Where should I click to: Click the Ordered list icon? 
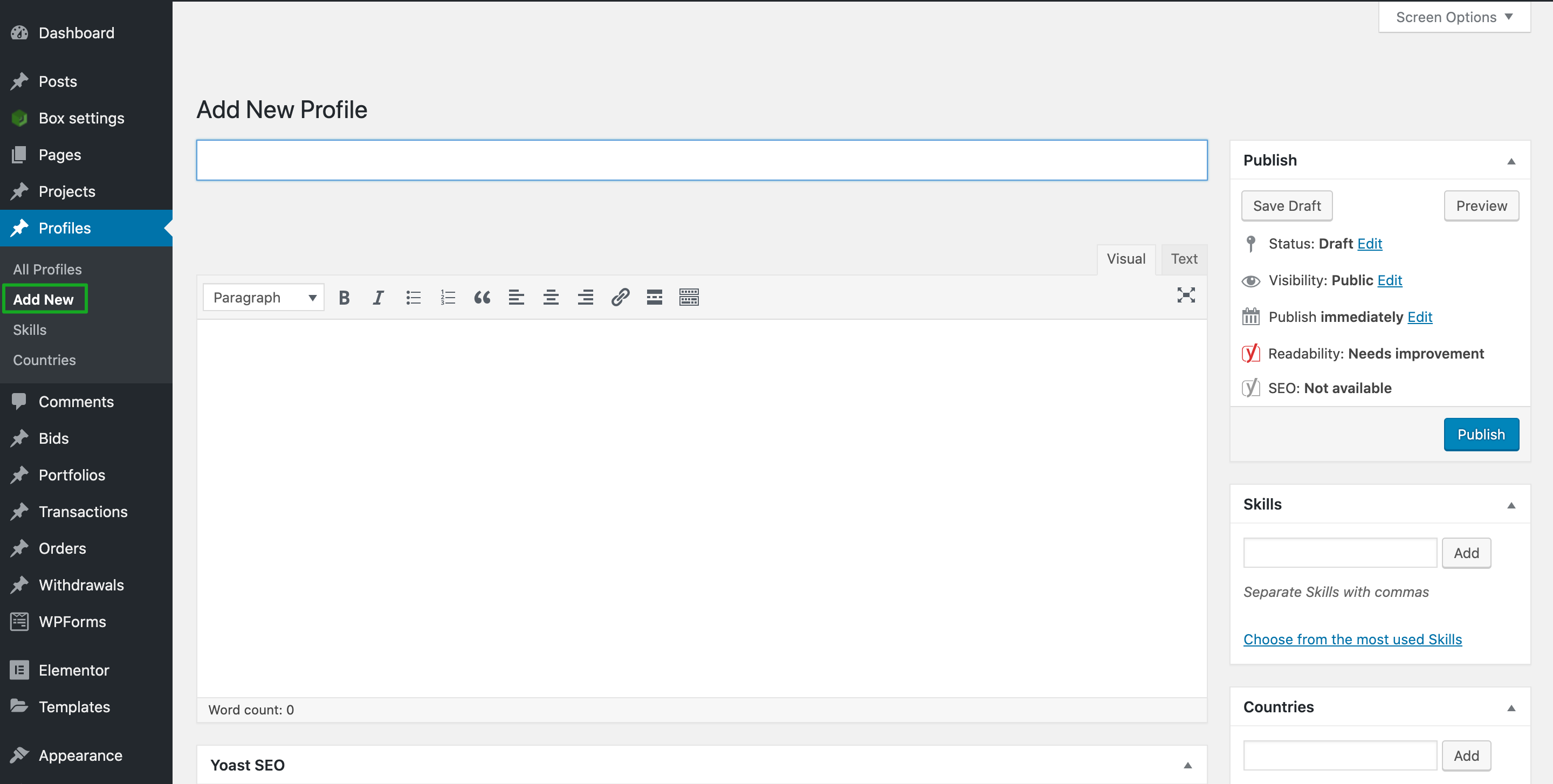pos(448,297)
